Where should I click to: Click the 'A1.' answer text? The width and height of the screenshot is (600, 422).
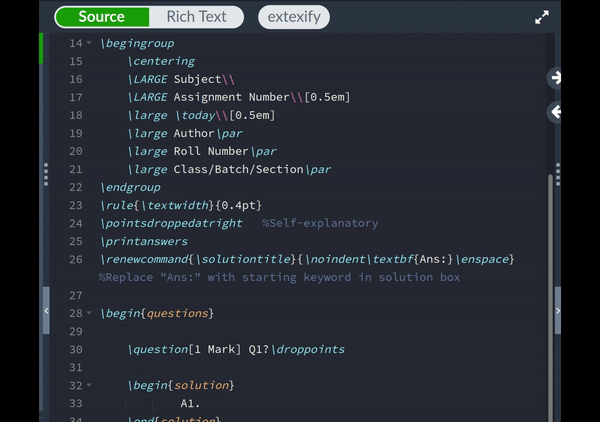point(190,403)
